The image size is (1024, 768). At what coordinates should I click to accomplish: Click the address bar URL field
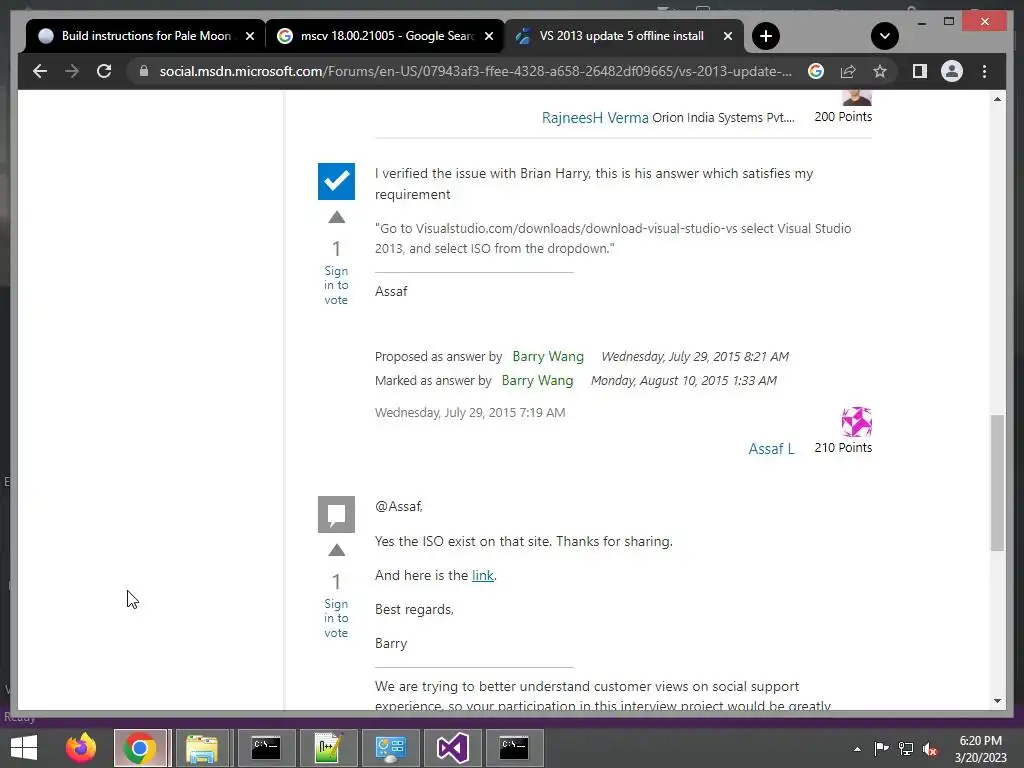click(475, 71)
